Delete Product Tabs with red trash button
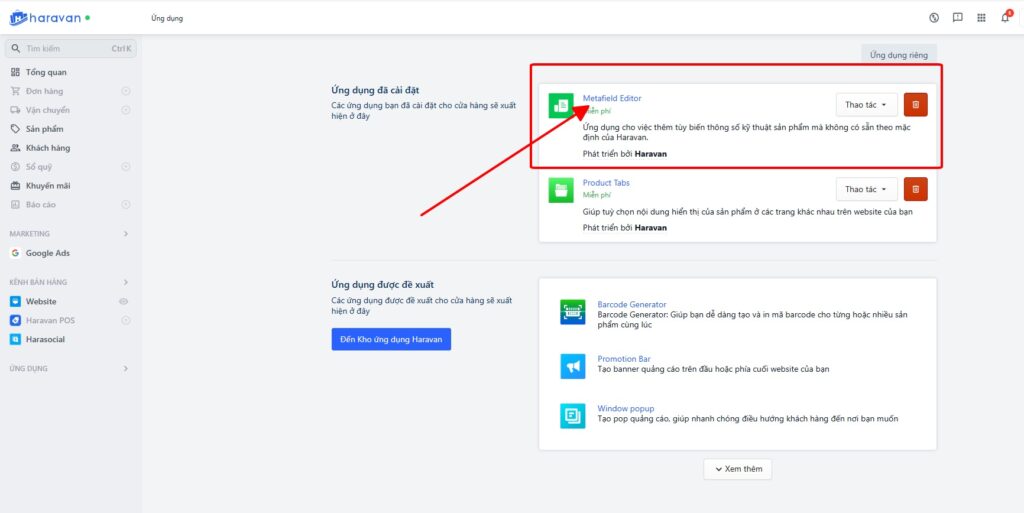 pos(915,189)
